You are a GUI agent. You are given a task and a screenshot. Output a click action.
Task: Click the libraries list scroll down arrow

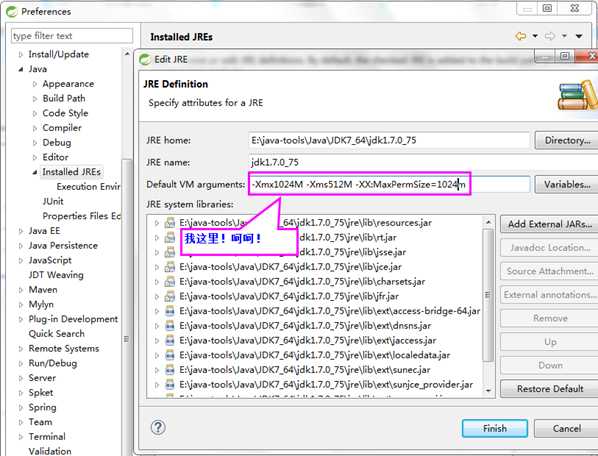[488, 390]
